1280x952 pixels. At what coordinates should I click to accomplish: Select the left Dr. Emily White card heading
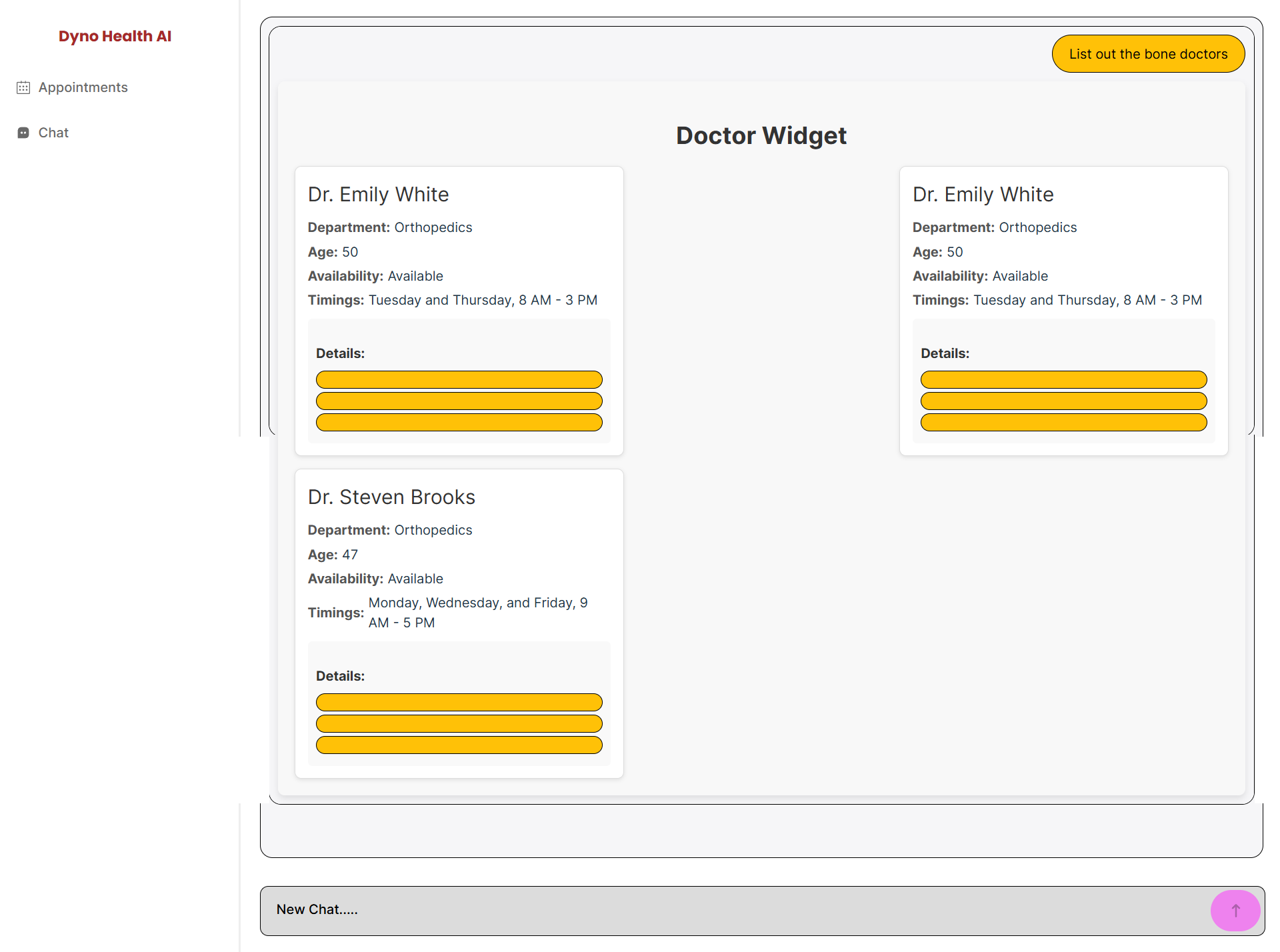point(378,195)
